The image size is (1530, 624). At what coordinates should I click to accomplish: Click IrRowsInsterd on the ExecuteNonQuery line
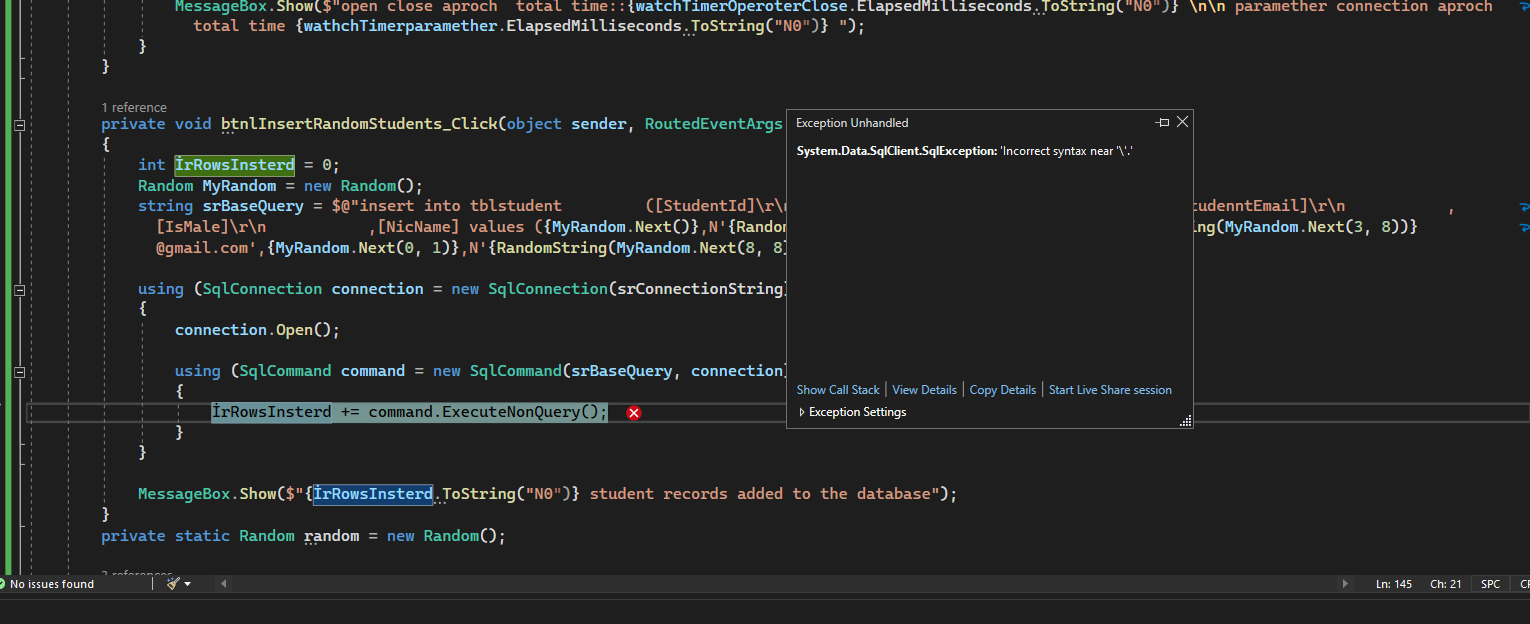[x=271, y=412]
